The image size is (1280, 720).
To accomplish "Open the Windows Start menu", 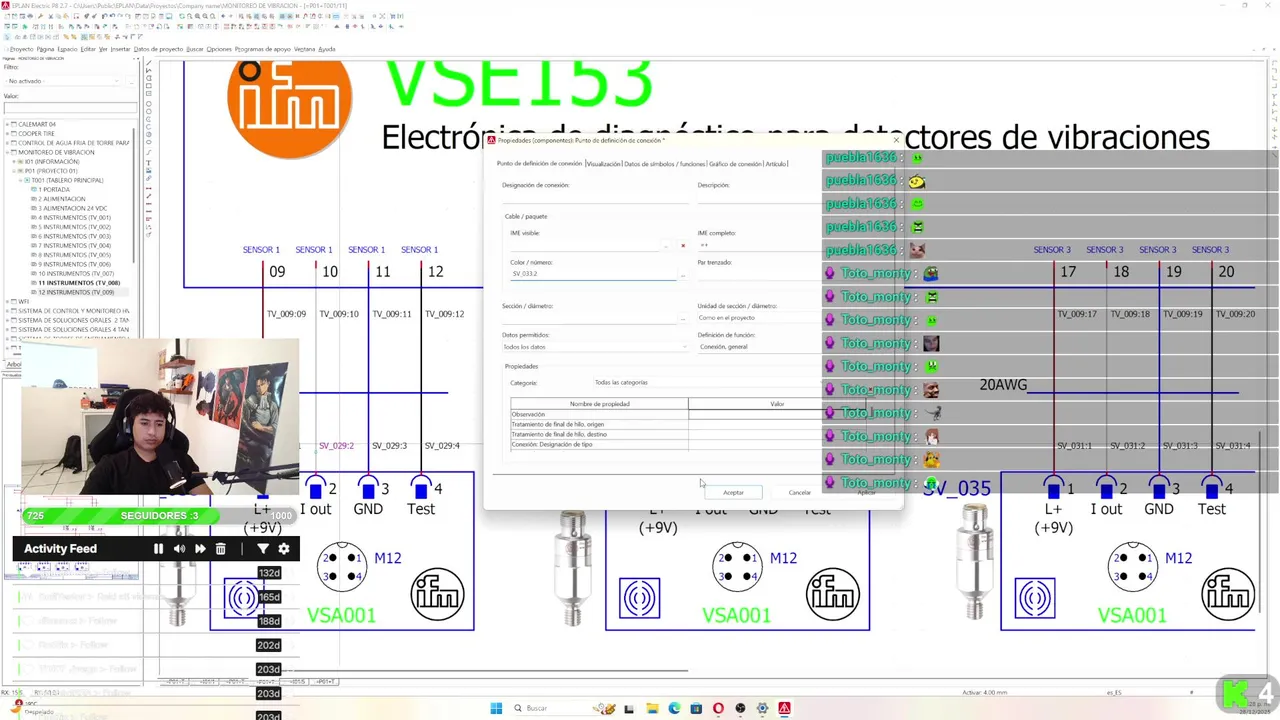I will click(496, 708).
